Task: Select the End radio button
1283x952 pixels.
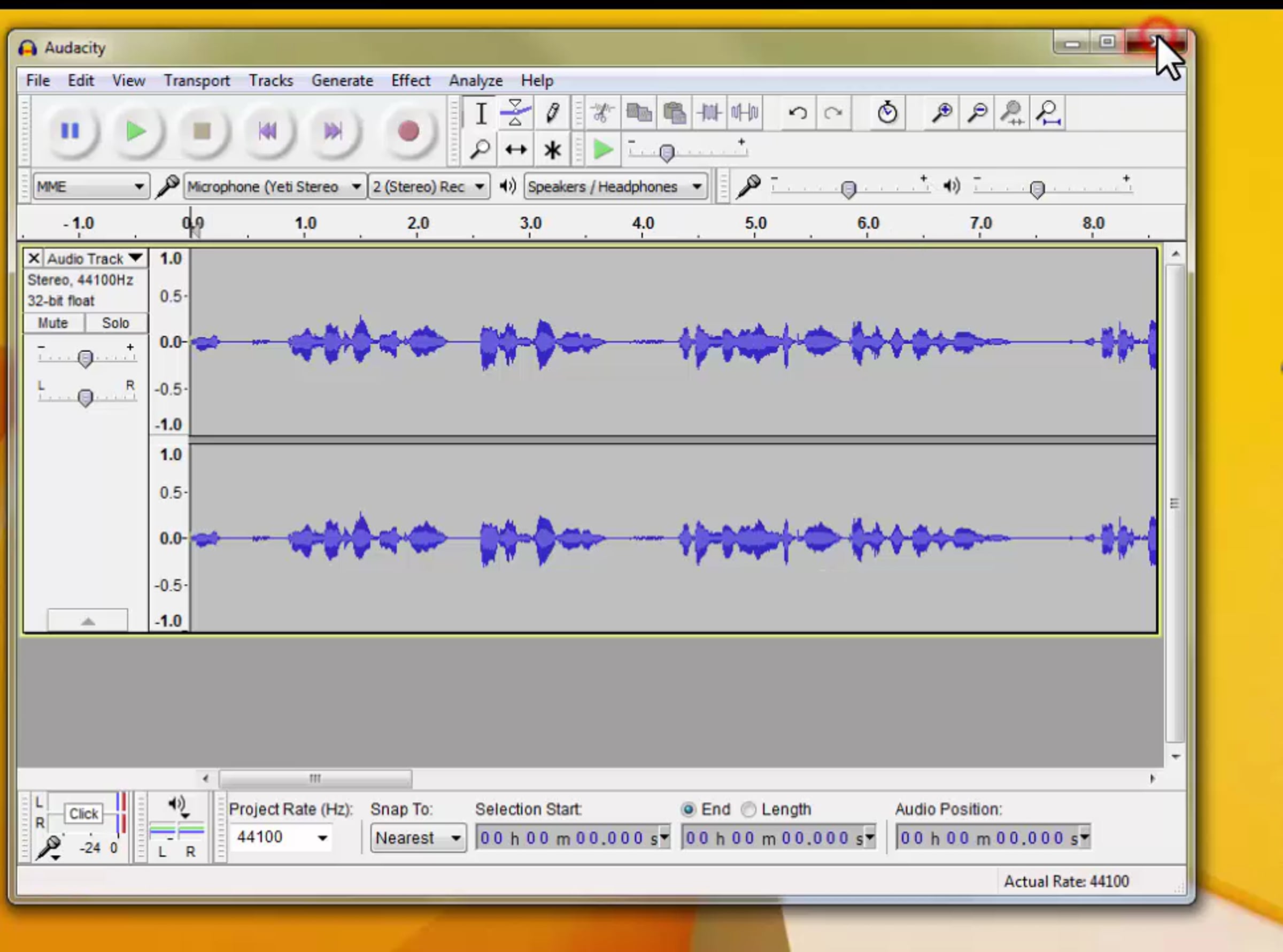Action: pyautogui.click(x=688, y=810)
